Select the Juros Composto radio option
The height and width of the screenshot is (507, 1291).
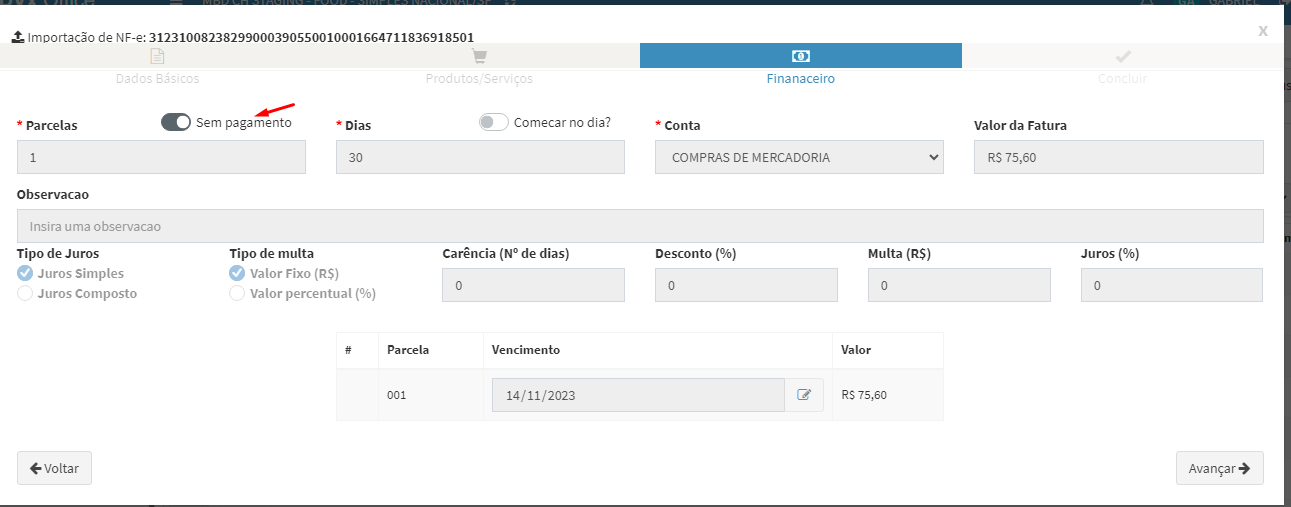[25, 294]
